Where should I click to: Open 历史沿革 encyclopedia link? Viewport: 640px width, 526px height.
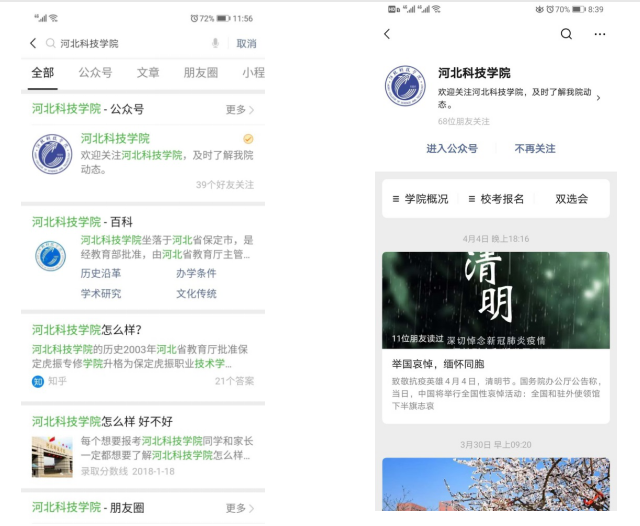[x=101, y=273]
